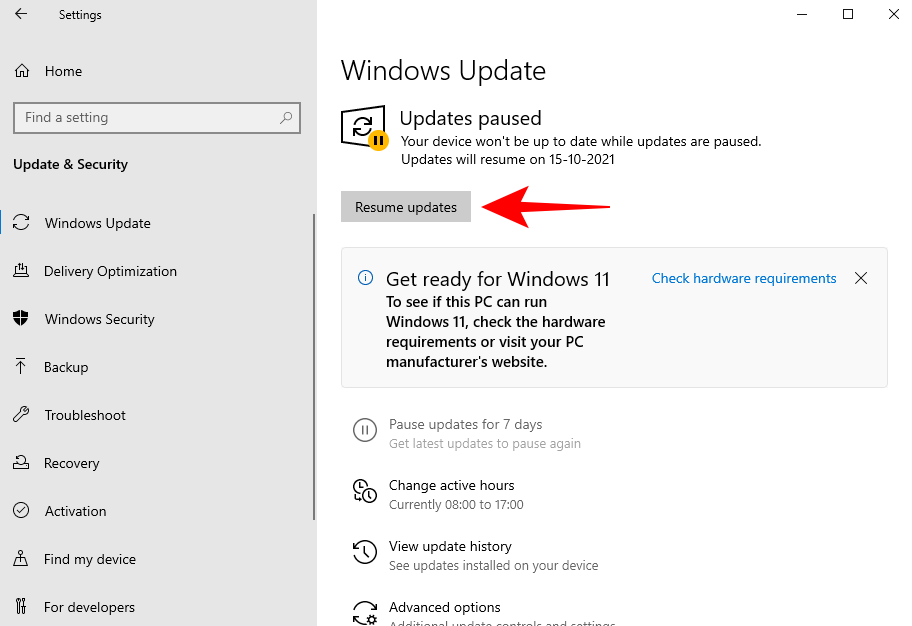Click the Delivery Optimization icon
This screenshot has height=626, width=912.
coord(21,271)
